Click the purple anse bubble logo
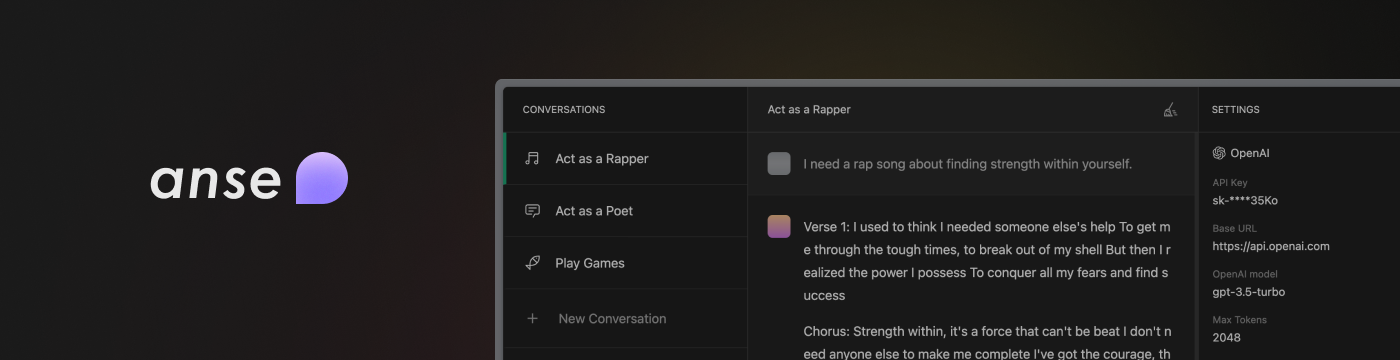Viewport: 1400px width, 360px height. (322, 178)
